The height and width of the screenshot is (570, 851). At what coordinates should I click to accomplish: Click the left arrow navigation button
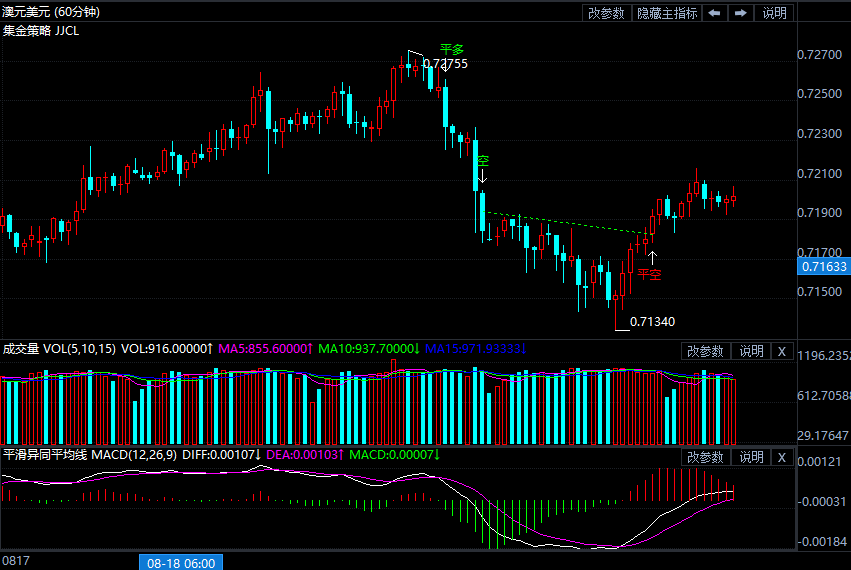coord(714,13)
